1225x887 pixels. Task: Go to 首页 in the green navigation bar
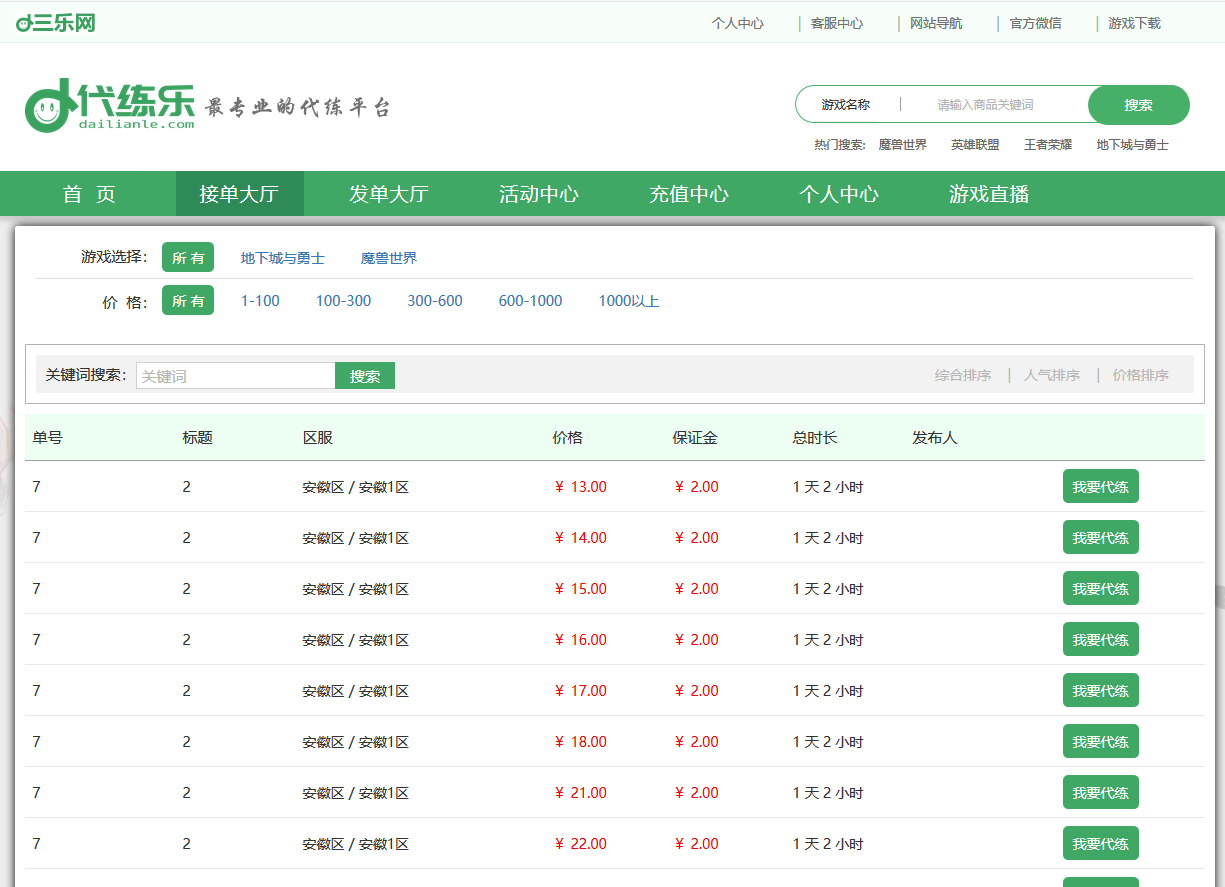(89, 194)
